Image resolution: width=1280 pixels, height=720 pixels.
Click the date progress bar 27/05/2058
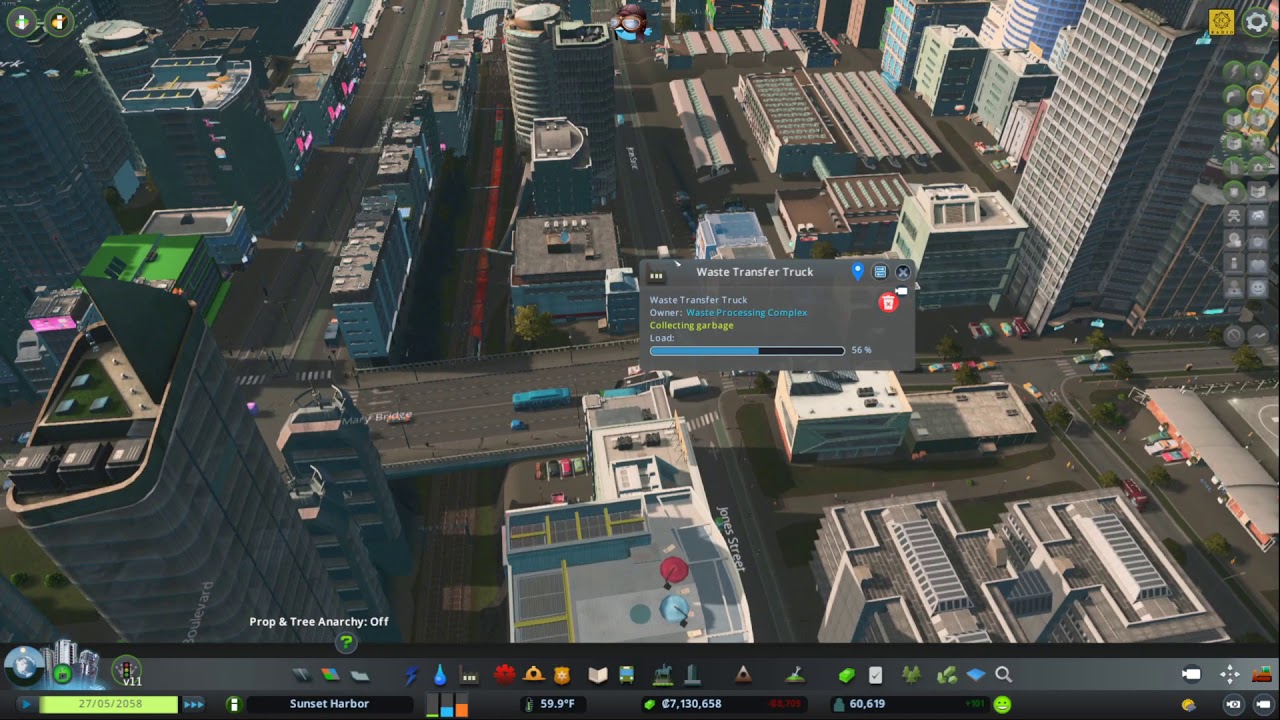(x=108, y=705)
